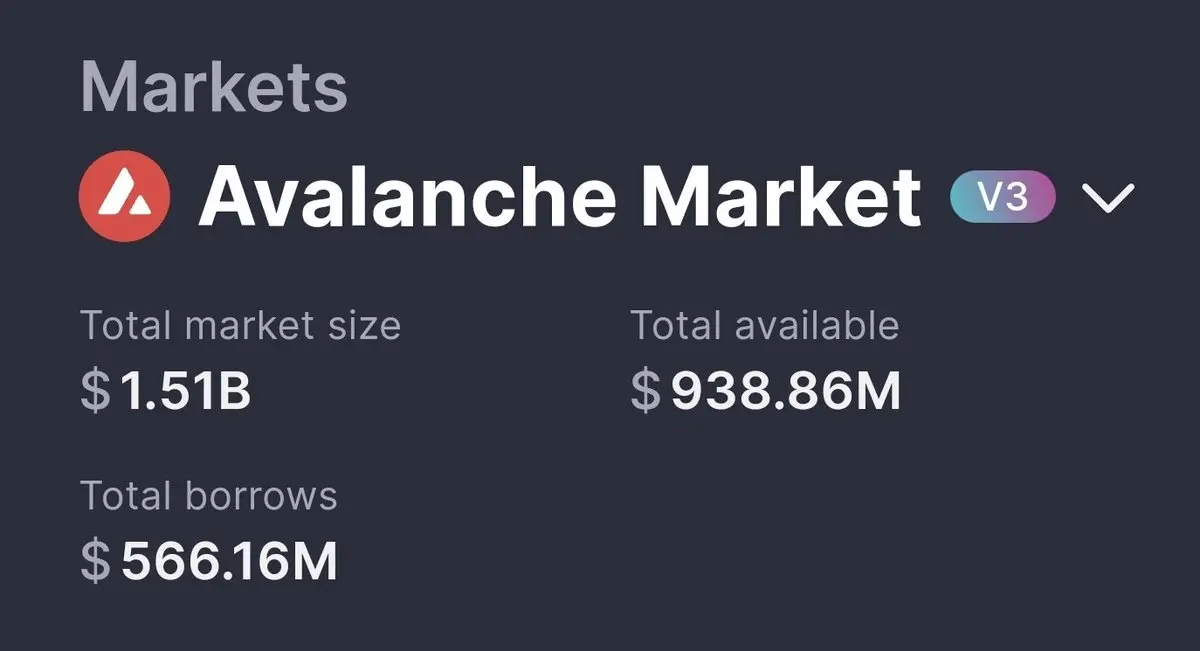
Task: Click the word borrows under market size
Action: pyautogui.click(x=262, y=496)
